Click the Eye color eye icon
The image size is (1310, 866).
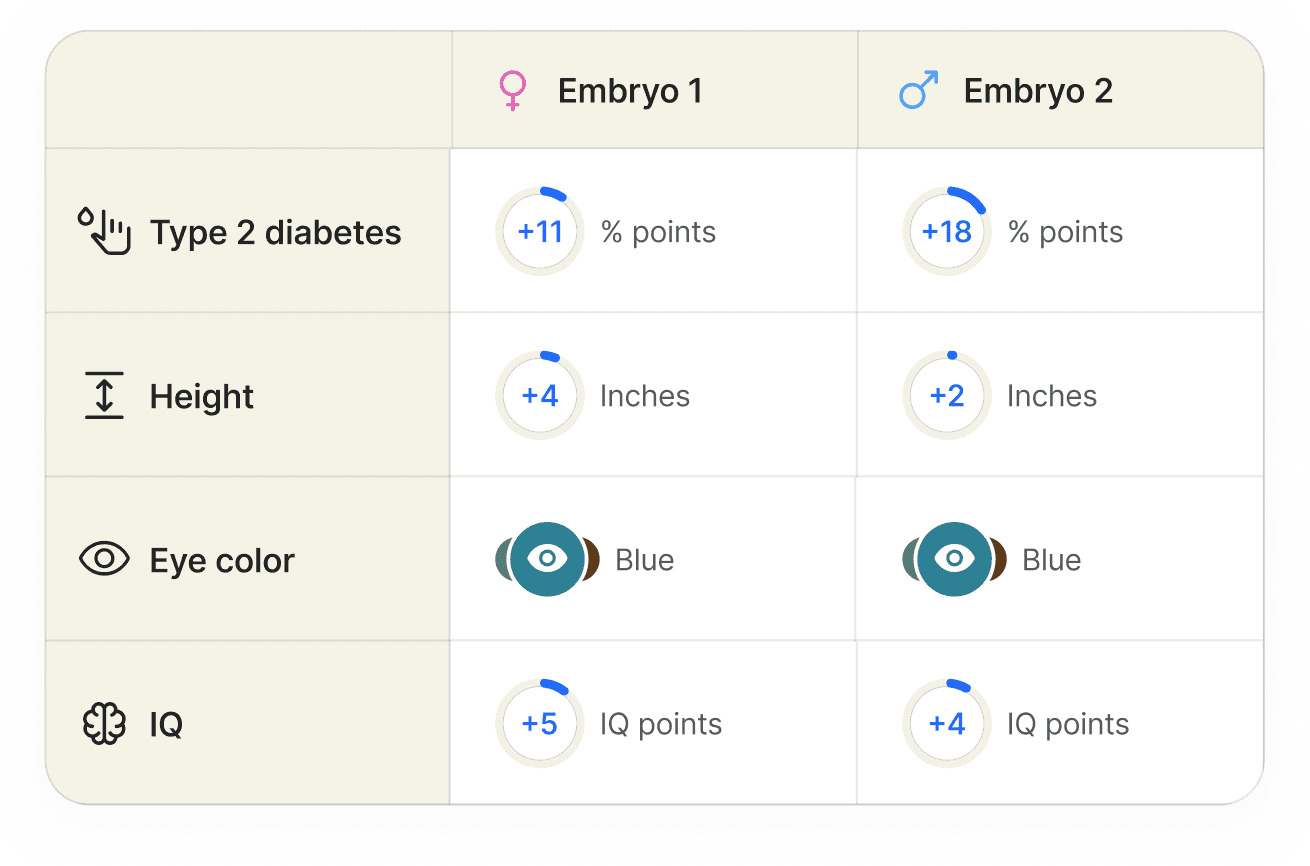pos(104,559)
